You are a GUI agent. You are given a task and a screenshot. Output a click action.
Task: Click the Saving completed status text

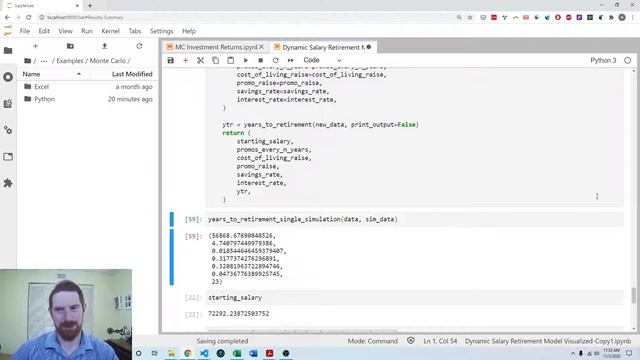222,341
